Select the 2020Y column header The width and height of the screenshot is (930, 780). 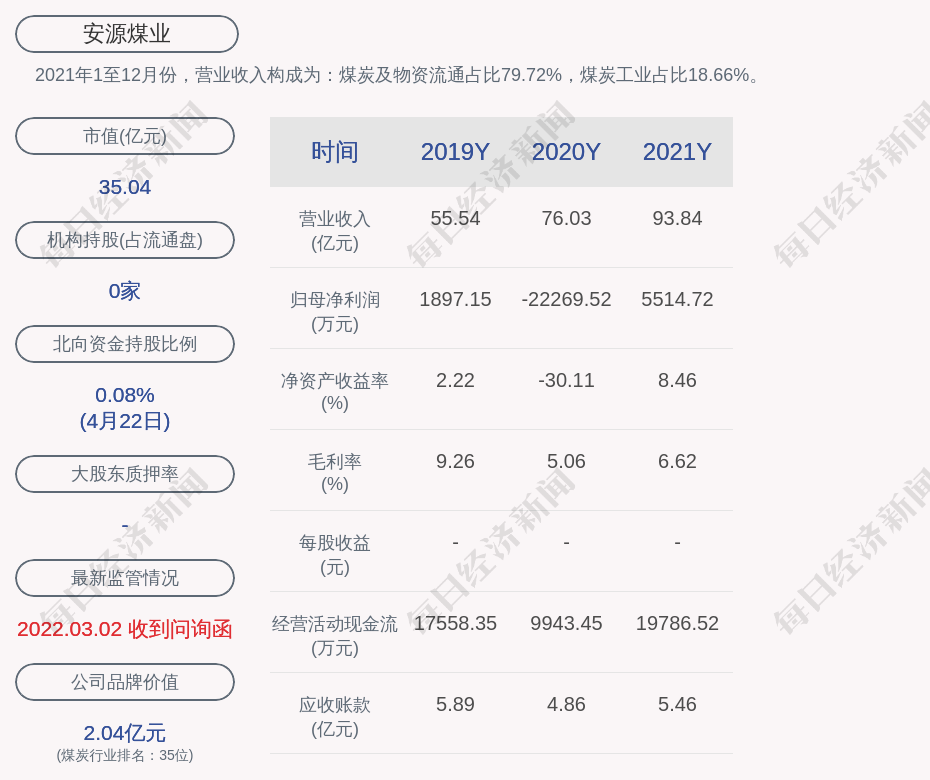click(x=566, y=152)
